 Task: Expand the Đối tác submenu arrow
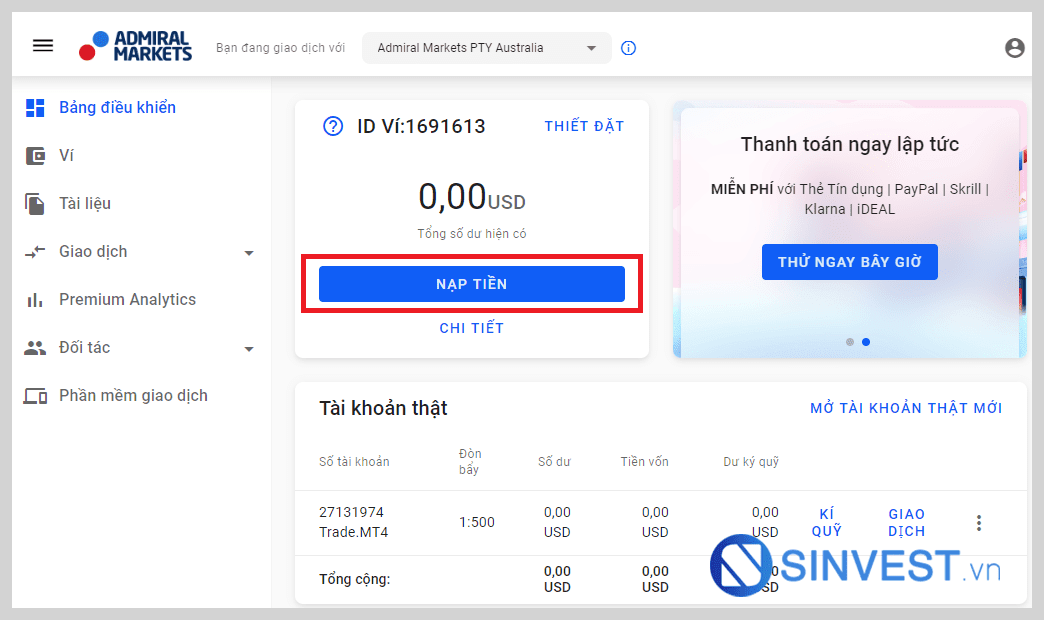tap(249, 349)
